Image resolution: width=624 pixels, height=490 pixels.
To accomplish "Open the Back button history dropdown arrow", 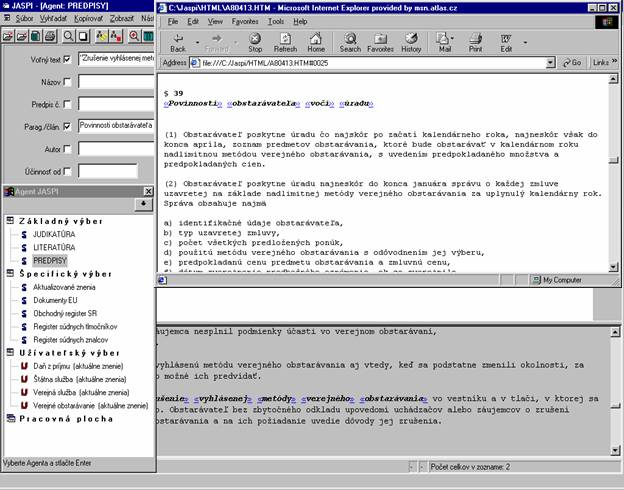I will click(197, 42).
